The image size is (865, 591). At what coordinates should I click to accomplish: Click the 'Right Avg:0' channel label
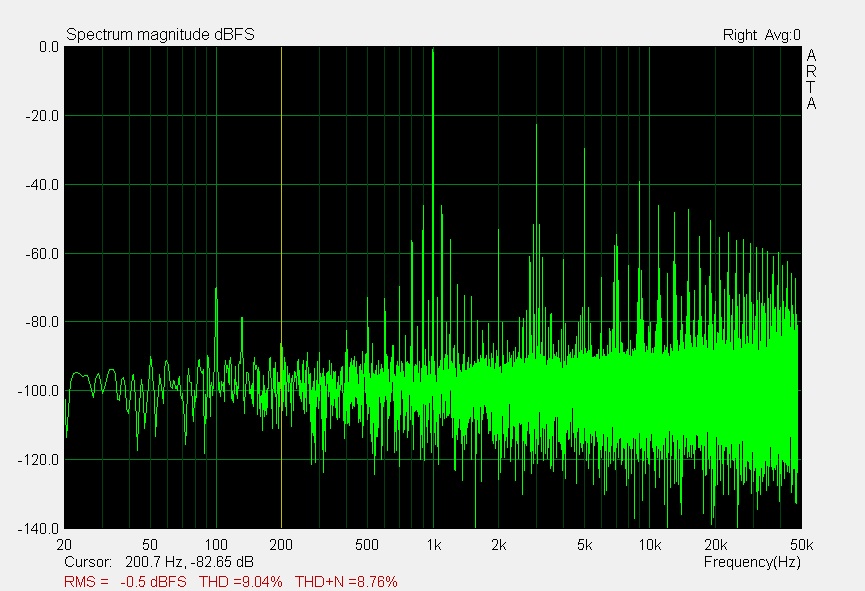tap(761, 35)
